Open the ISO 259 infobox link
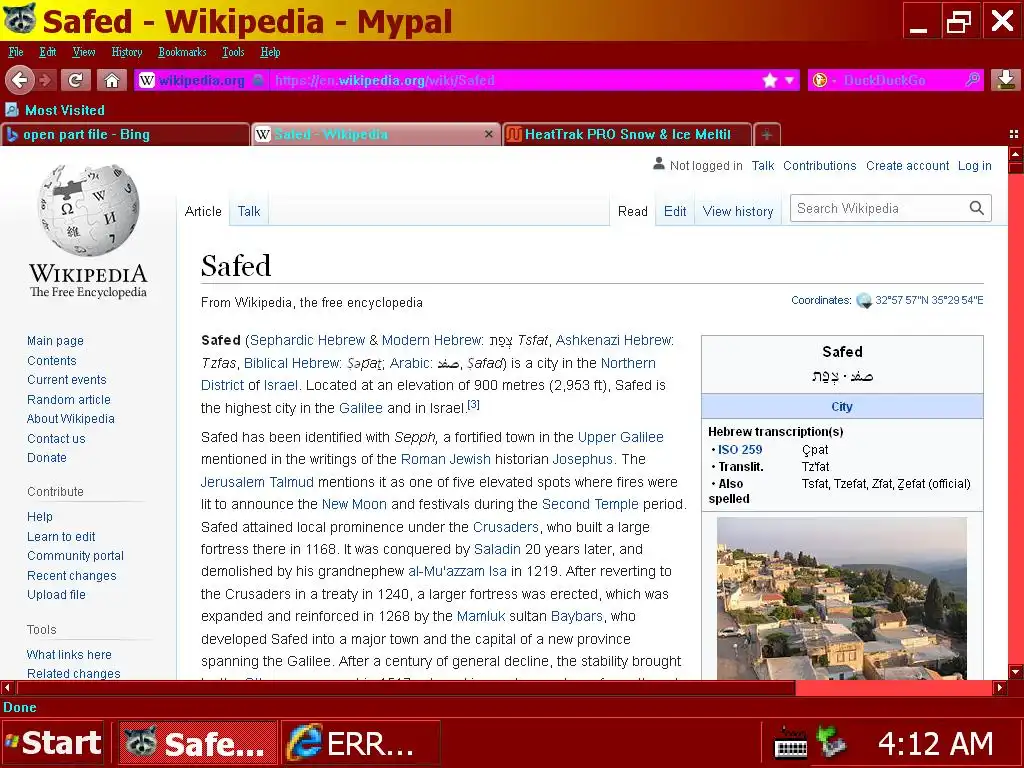This screenshot has height=768, width=1024. click(x=740, y=449)
